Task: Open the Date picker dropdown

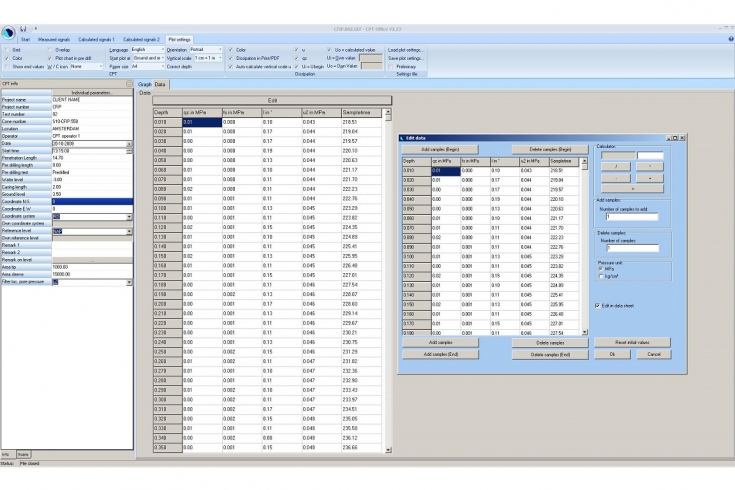Action: (129, 144)
